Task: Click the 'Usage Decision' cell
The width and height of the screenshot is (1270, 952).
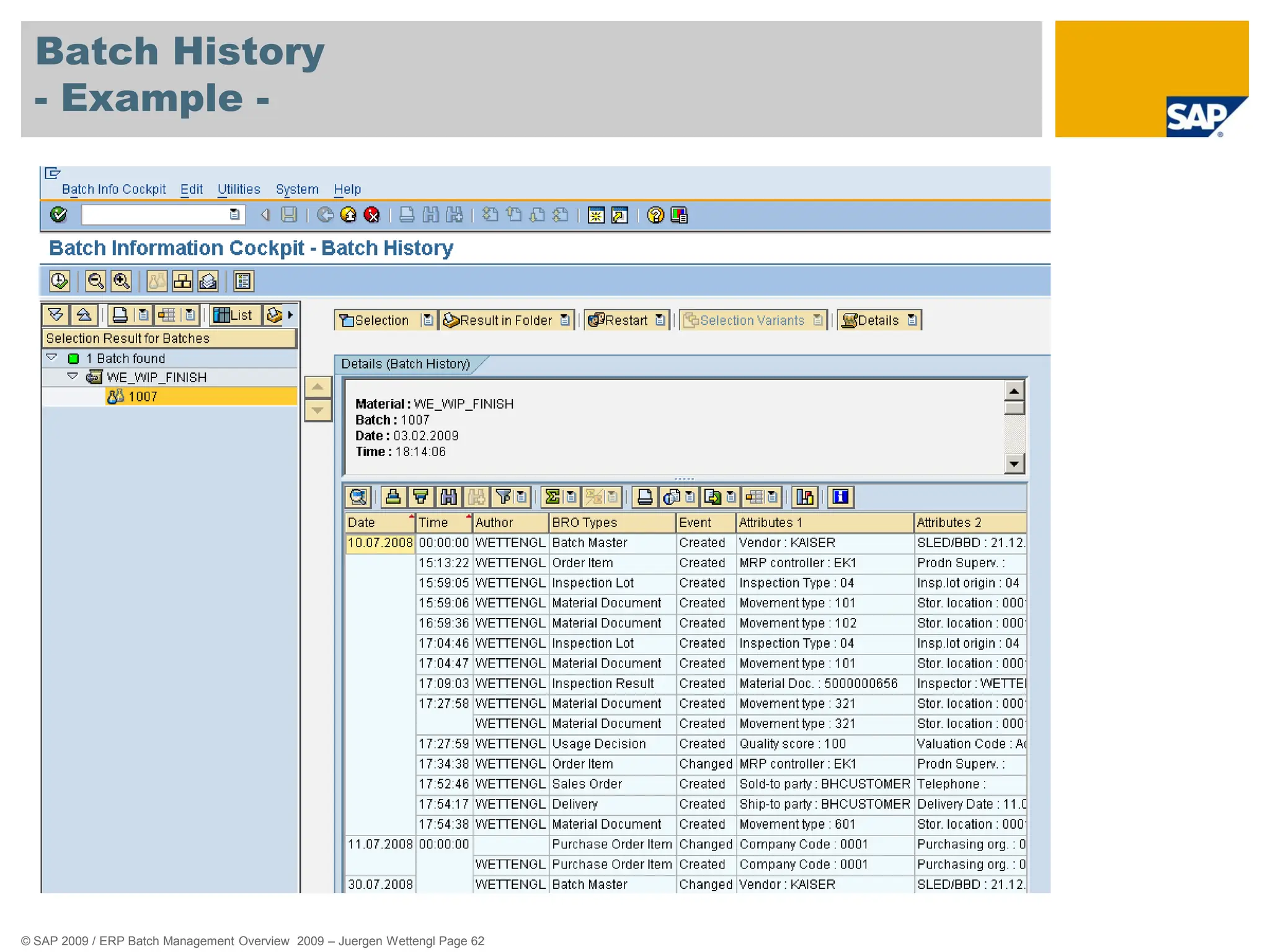Action: coord(611,744)
